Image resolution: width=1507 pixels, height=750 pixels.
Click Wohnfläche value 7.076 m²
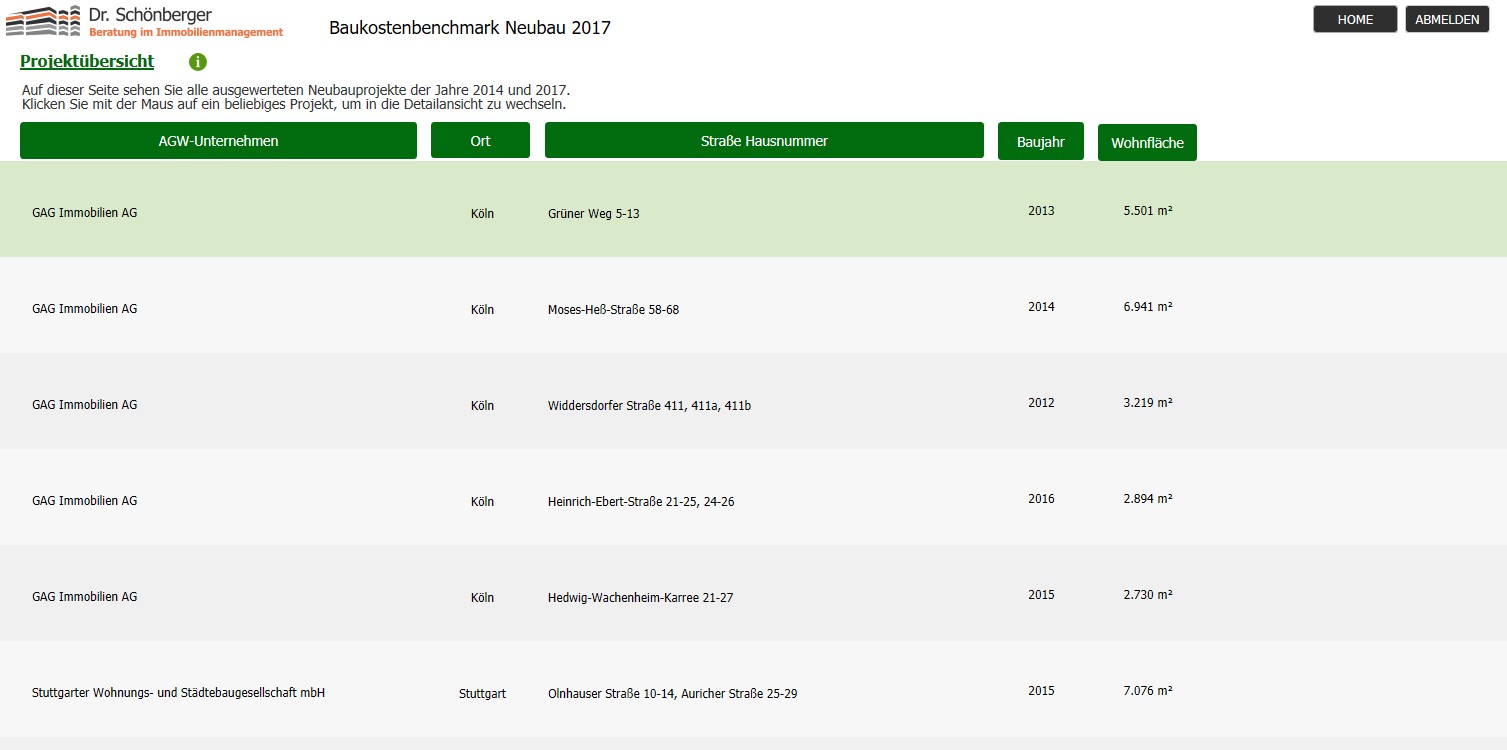[x=1148, y=691]
